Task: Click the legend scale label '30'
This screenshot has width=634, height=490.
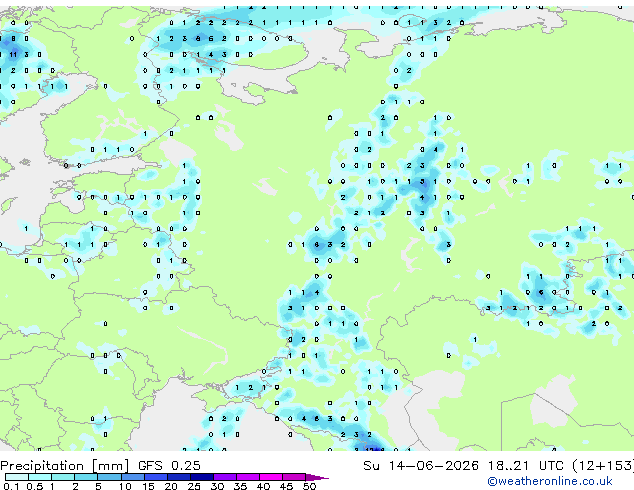Action: [x=217, y=486]
